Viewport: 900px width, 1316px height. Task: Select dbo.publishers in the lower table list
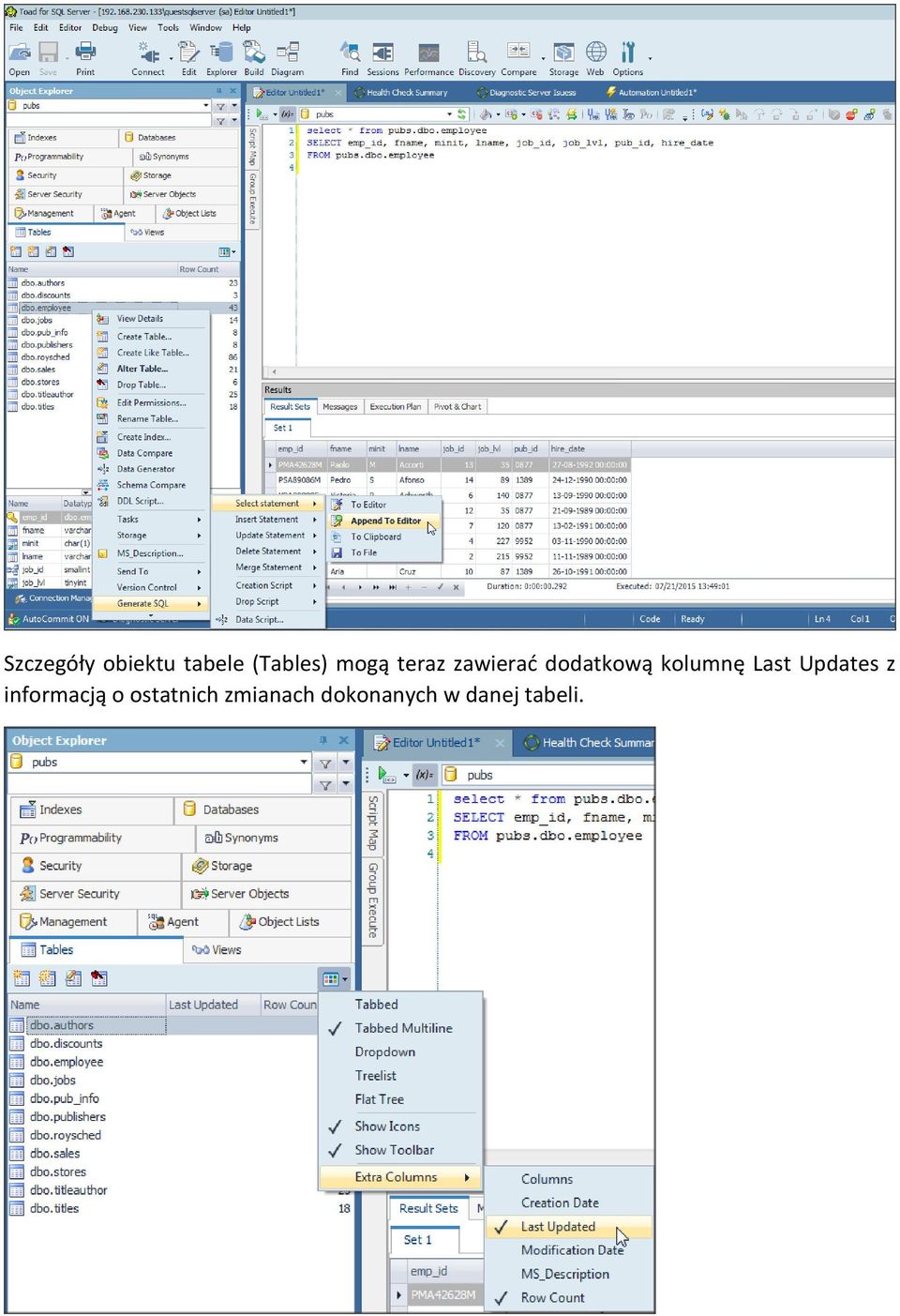67,1117
